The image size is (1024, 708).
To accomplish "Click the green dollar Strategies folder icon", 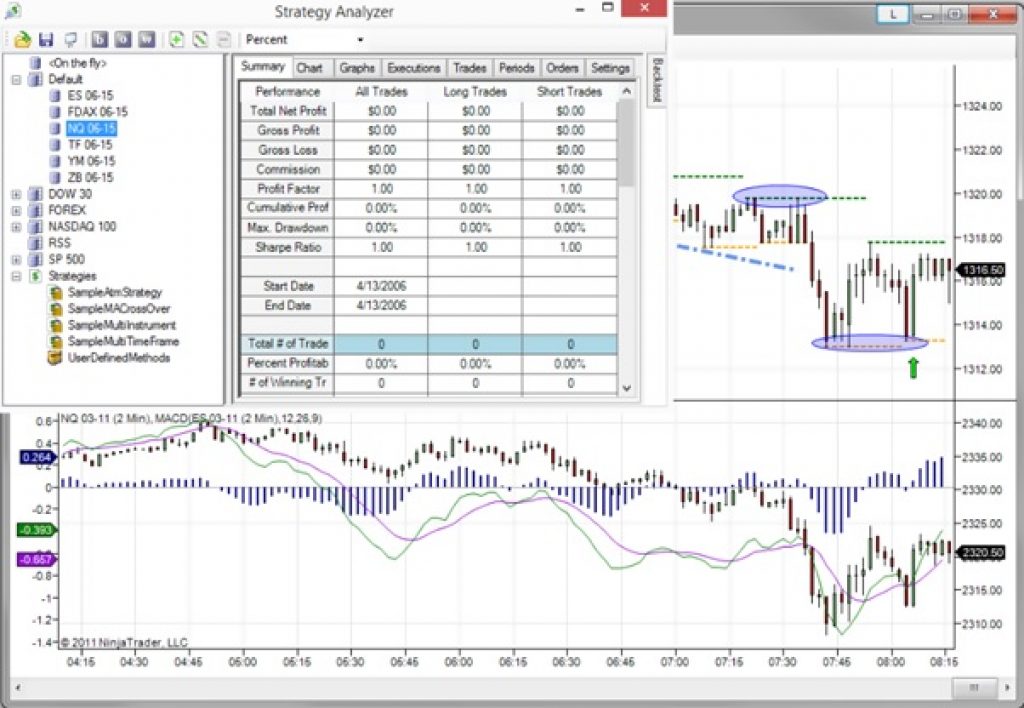I will tap(35, 276).
